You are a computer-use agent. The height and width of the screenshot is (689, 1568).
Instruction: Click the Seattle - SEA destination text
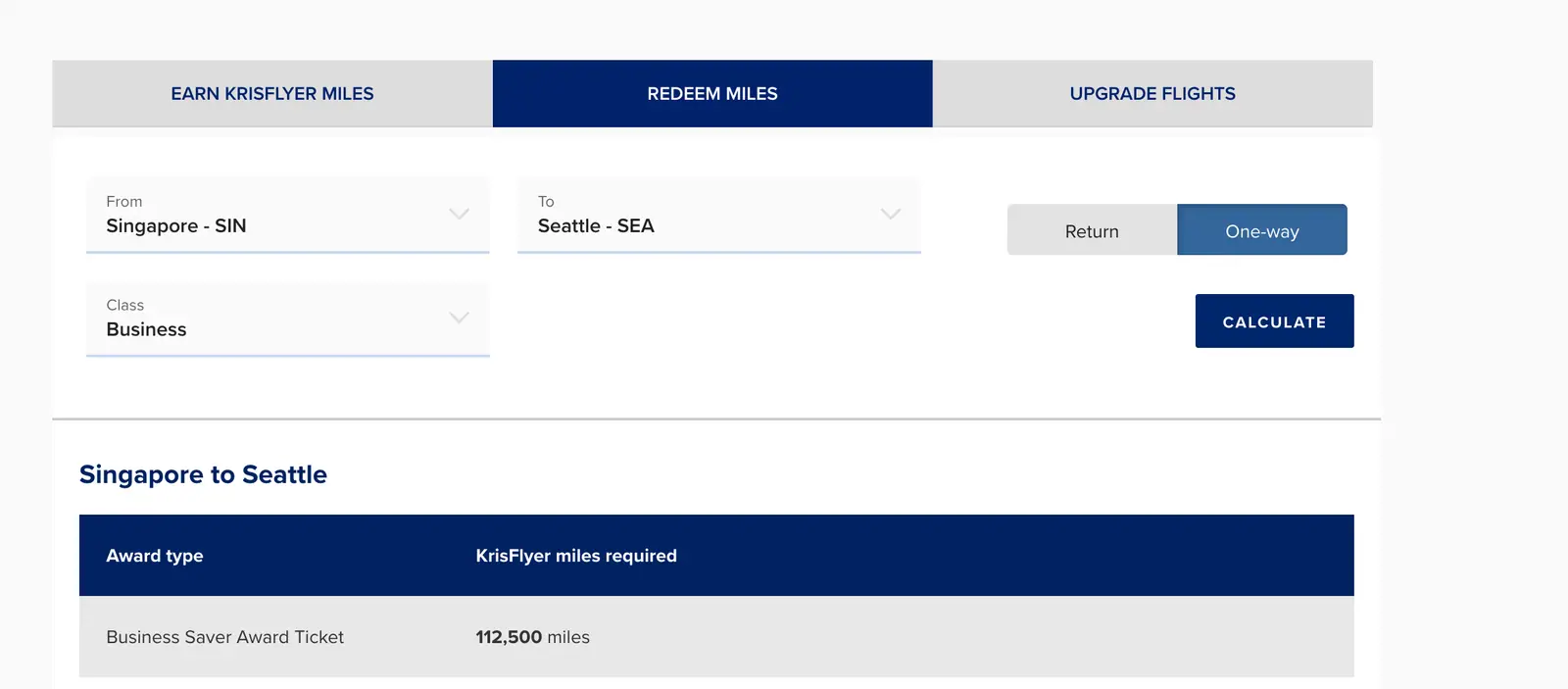click(596, 225)
